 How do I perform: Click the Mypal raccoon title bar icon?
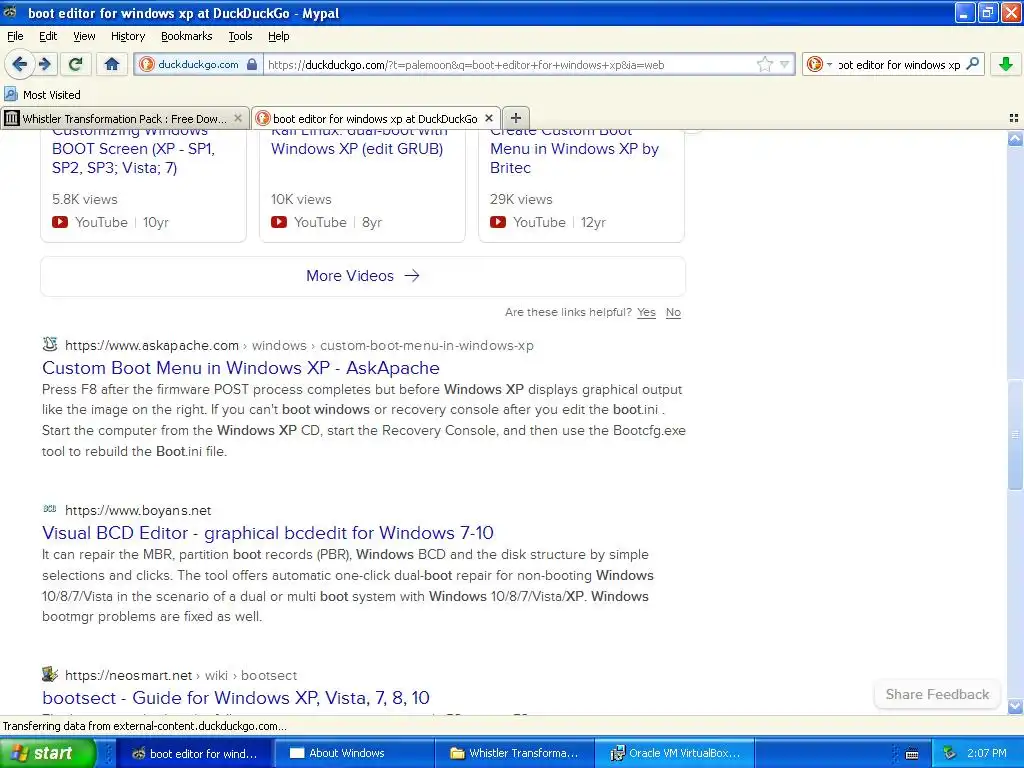10,12
